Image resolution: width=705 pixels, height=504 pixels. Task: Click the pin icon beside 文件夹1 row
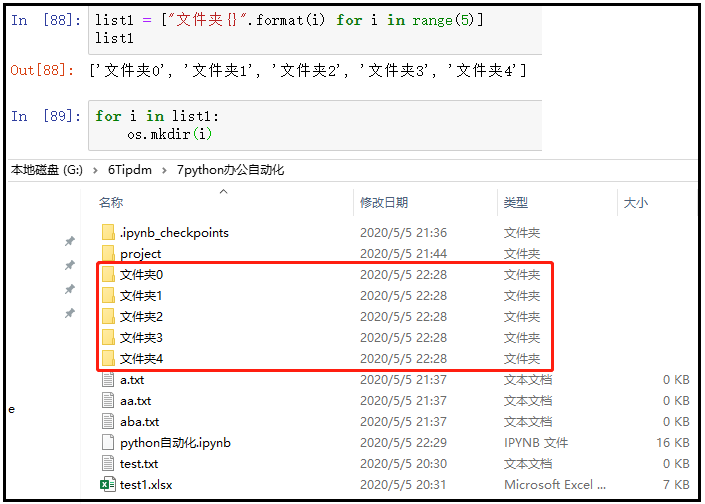coord(70,289)
